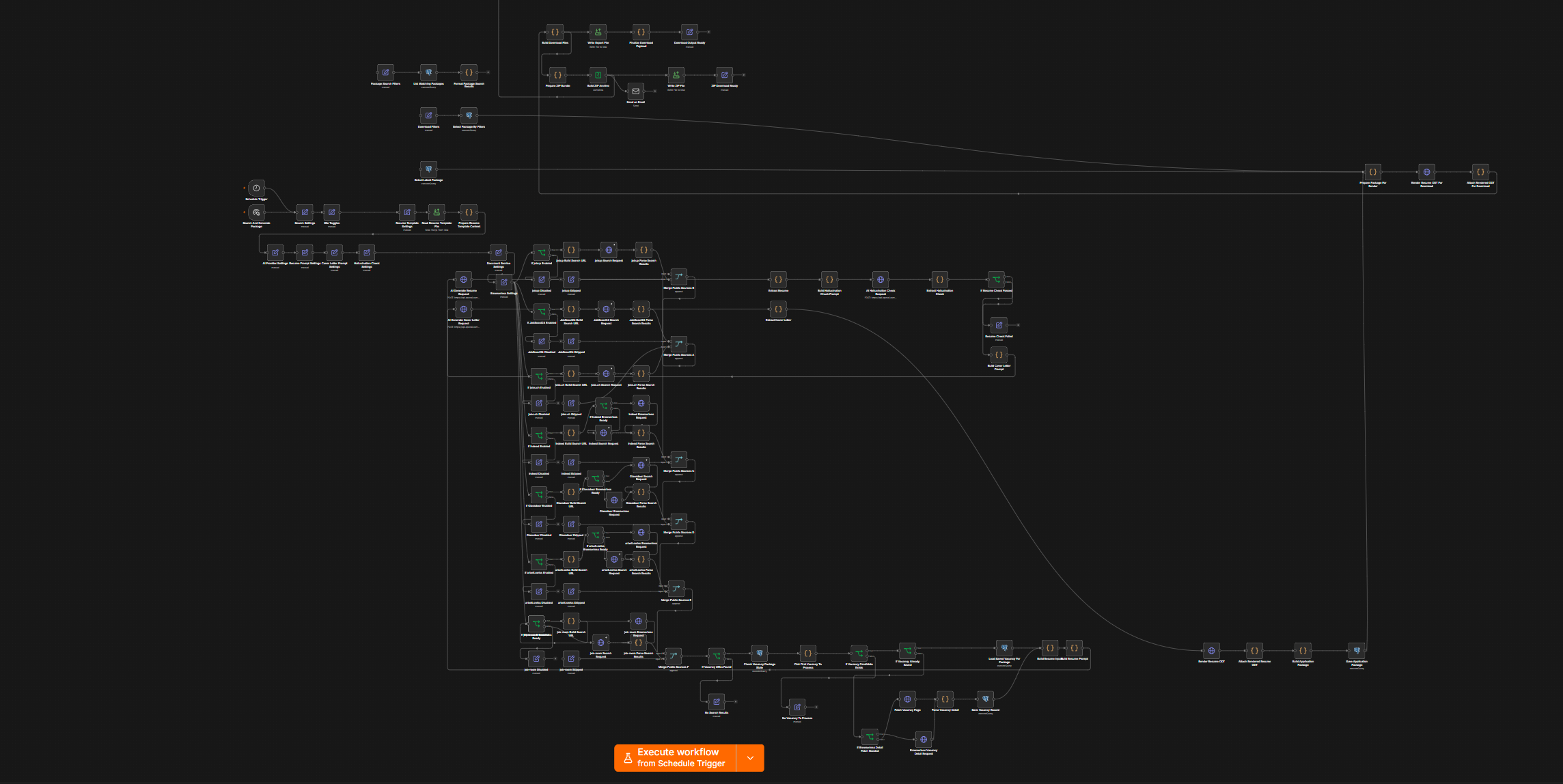This screenshot has width=1563, height=784.
Task: Select Build Hallucination Check Prompt node
Action: point(829,279)
